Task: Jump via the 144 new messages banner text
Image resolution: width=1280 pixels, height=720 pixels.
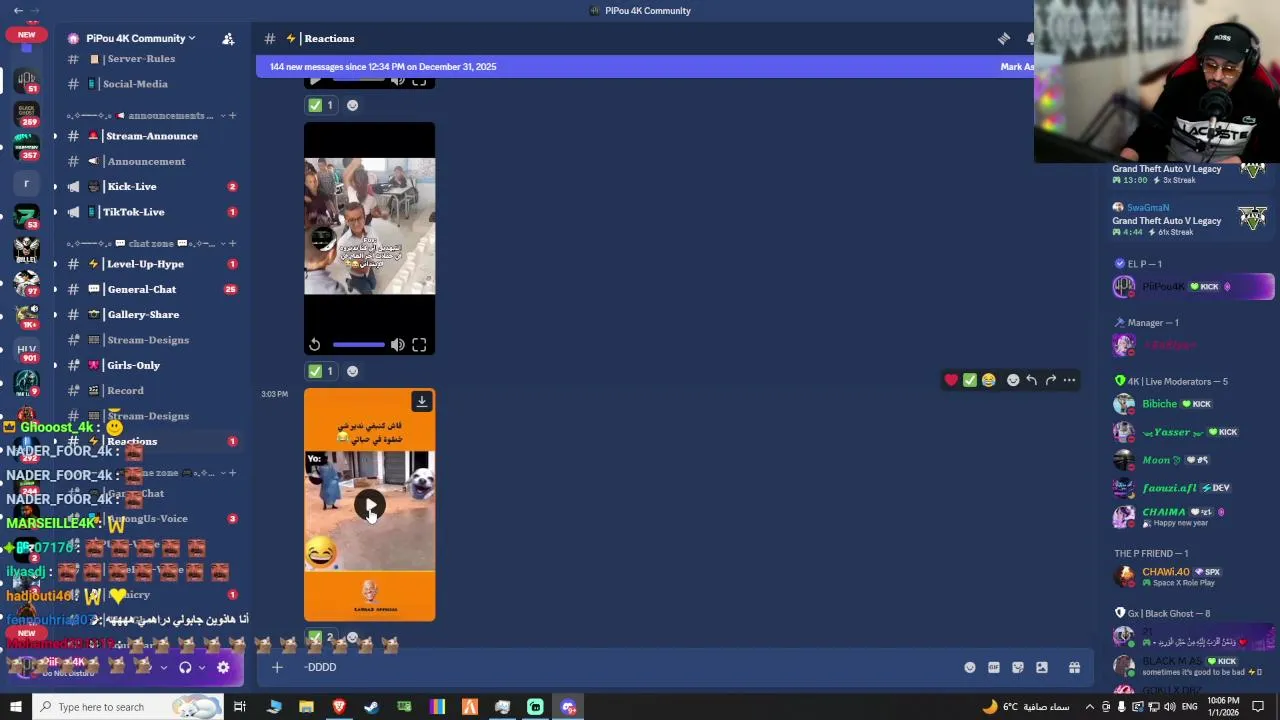Action: [x=383, y=67]
